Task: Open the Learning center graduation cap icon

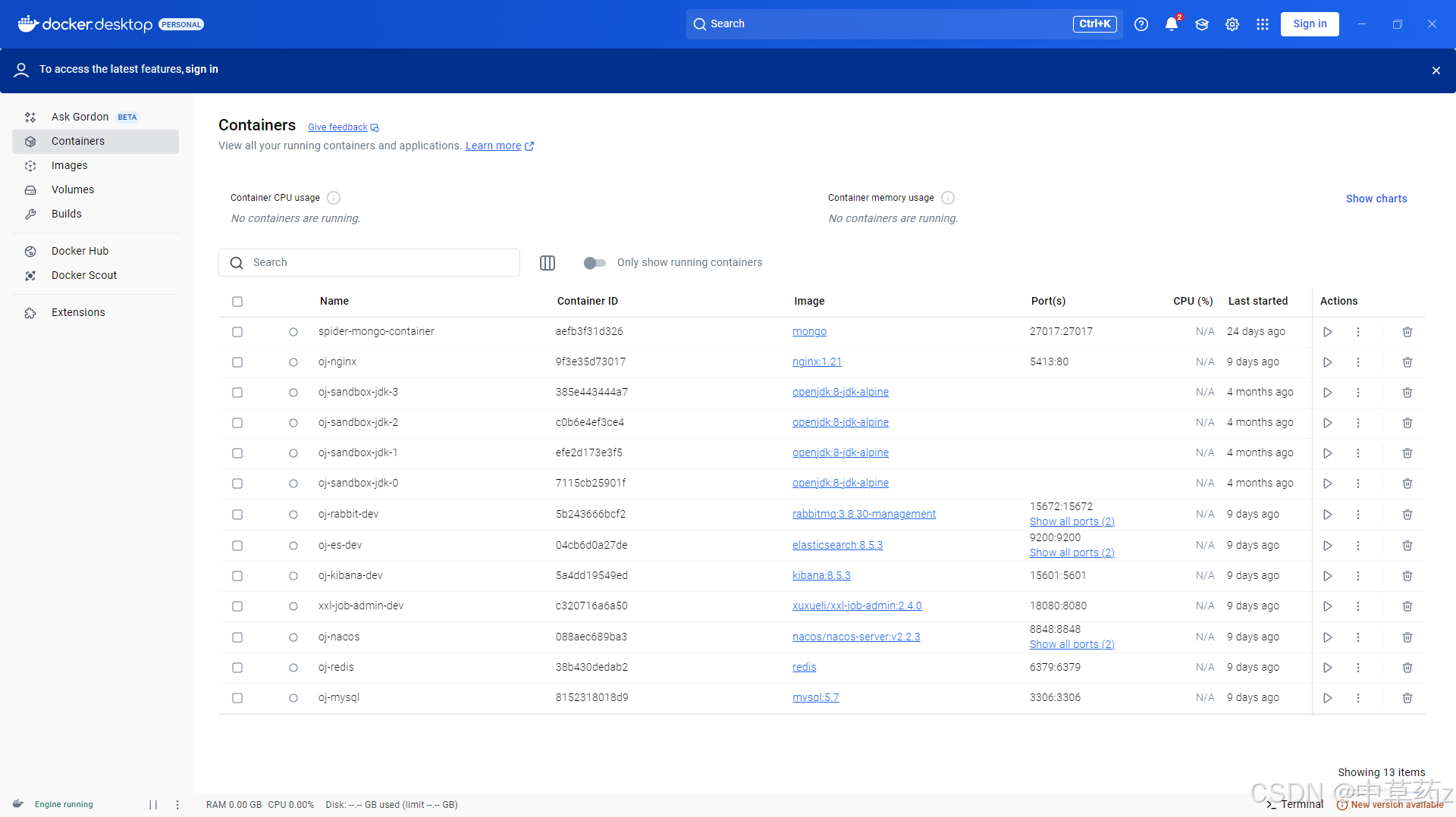Action: point(1202,24)
